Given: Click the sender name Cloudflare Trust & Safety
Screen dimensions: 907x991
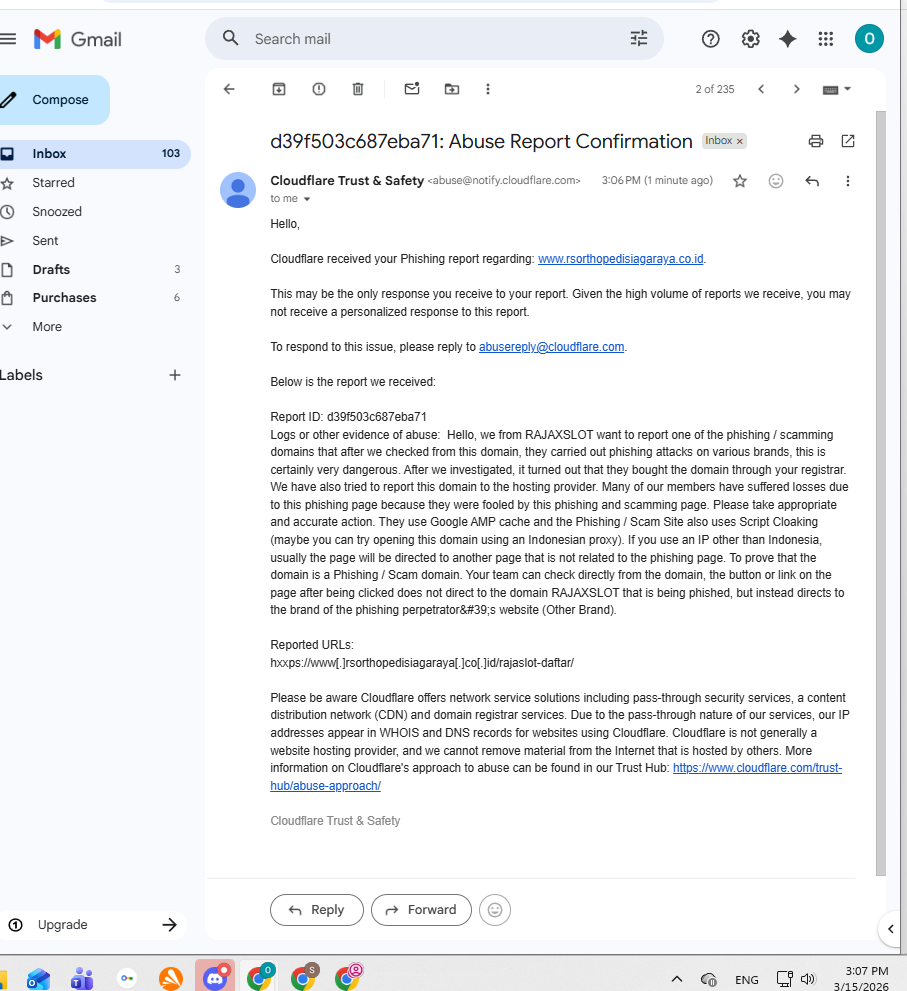Looking at the screenshot, I should tap(347, 180).
